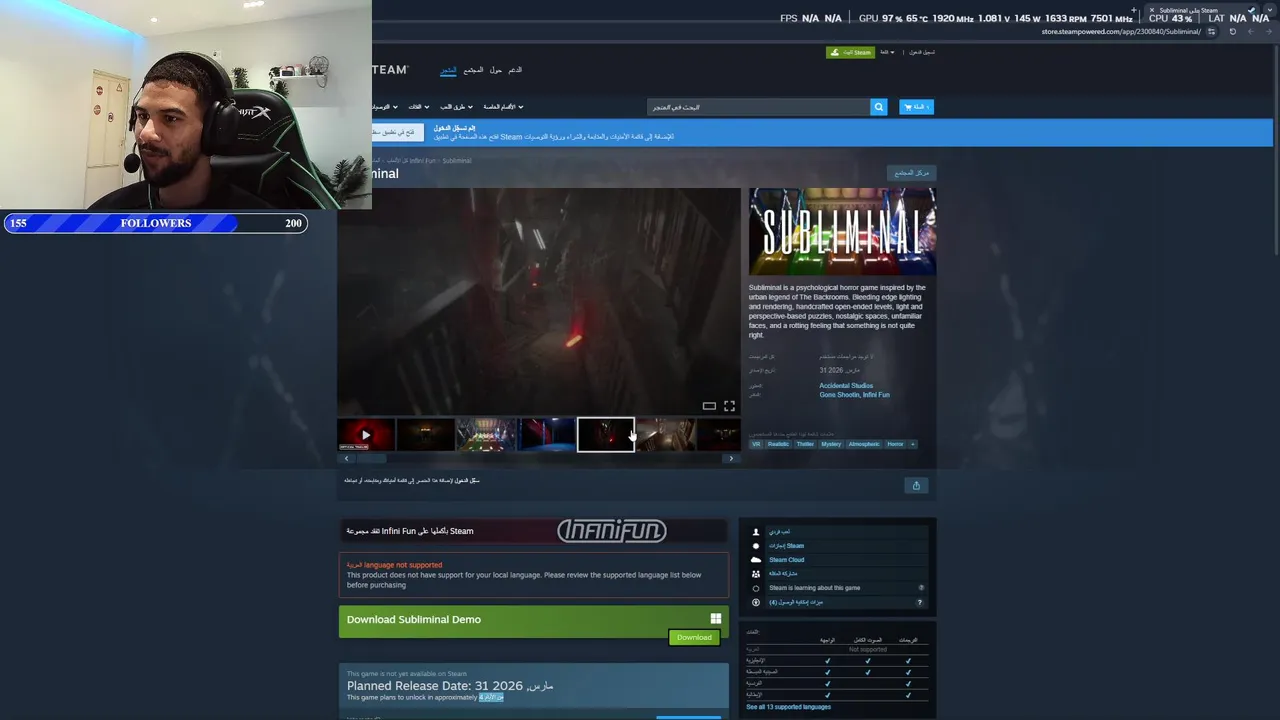Screen dimensions: 1280x720
Task: Open the Community tab in Steam header
Action: [x=473, y=70]
